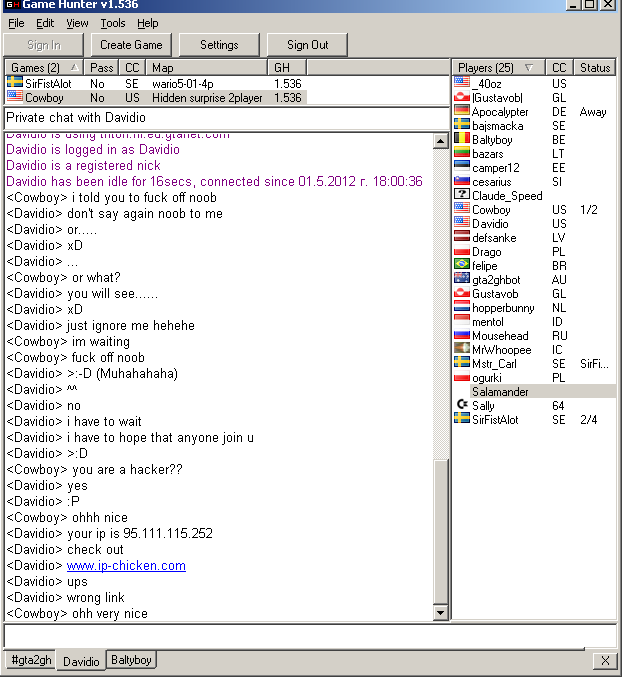Screen dimensions: 623x686
Task: Switch to the Baltyboy chat tab
Action: [132, 661]
